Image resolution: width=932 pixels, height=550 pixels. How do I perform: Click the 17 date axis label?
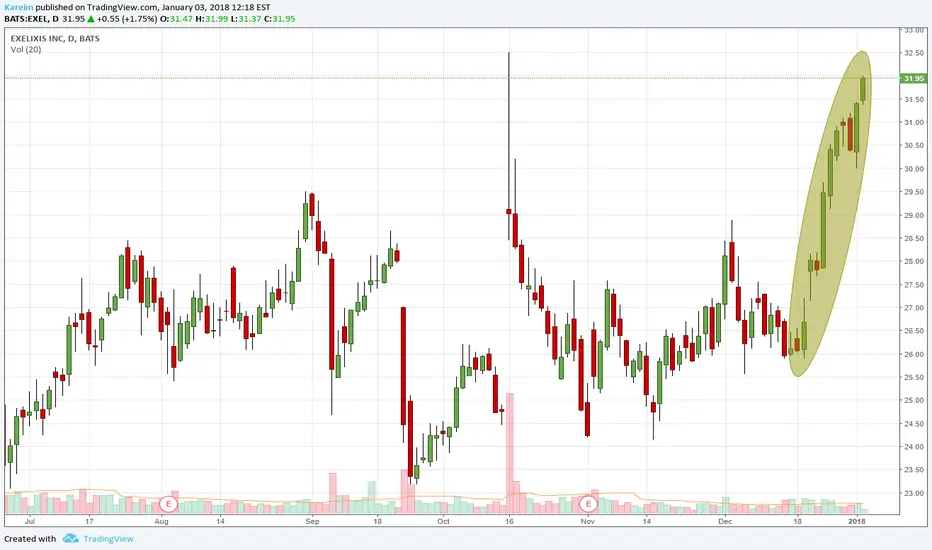89,521
